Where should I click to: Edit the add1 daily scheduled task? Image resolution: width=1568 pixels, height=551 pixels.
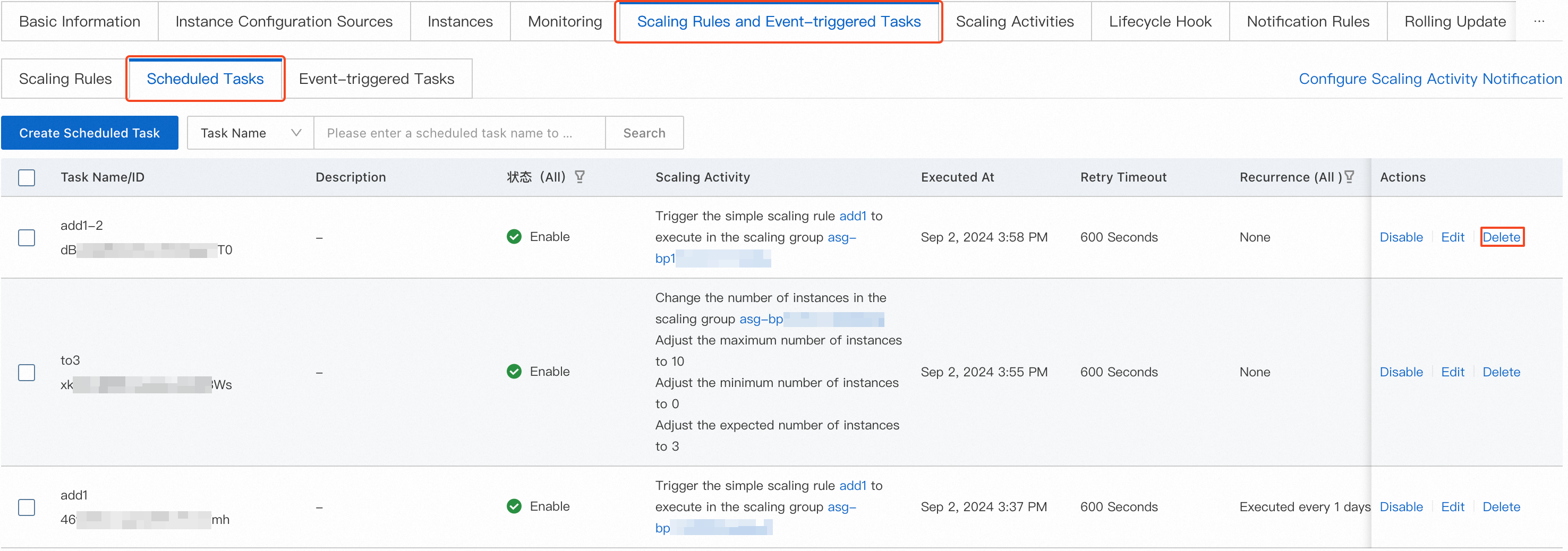click(1452, 507)
